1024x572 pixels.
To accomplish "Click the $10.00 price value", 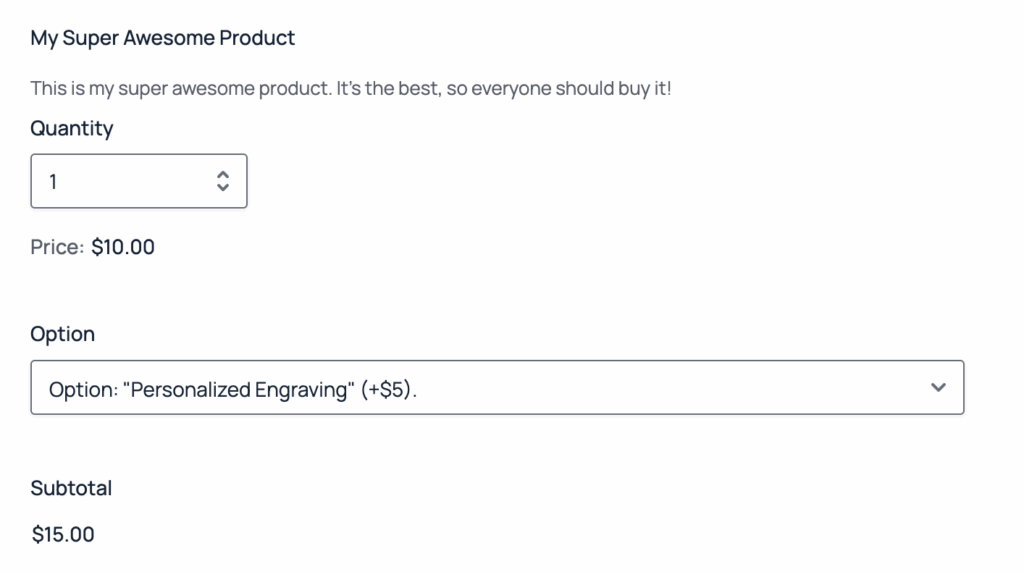I will click(123, 247).
